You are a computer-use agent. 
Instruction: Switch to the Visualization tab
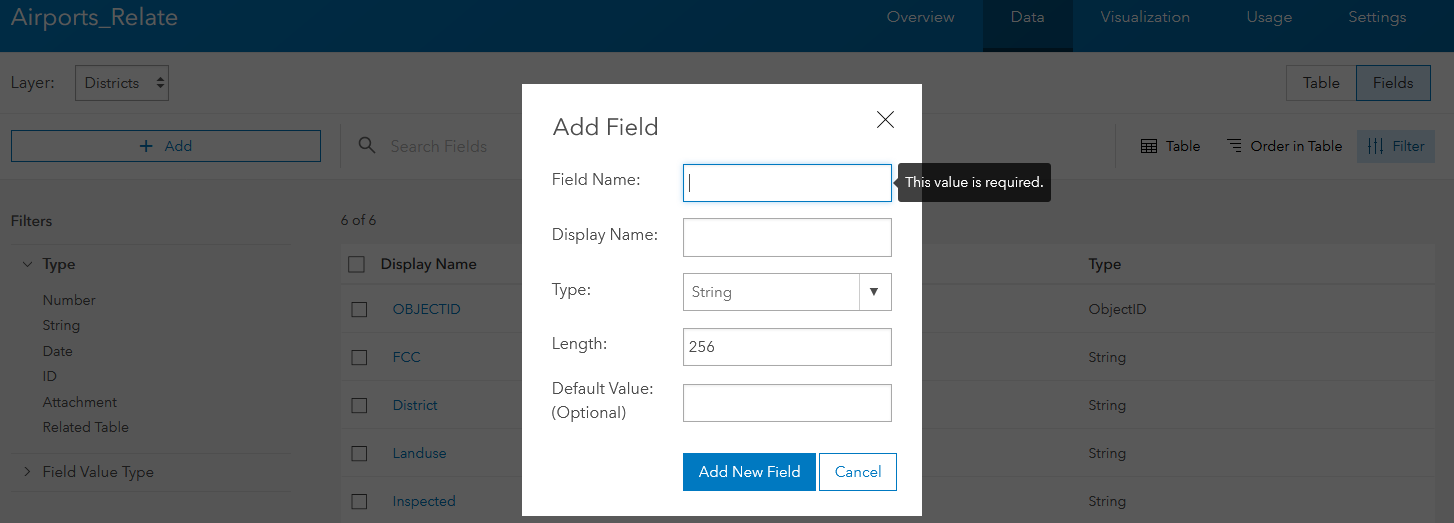pyautogui.click(x=1145, y=18)
